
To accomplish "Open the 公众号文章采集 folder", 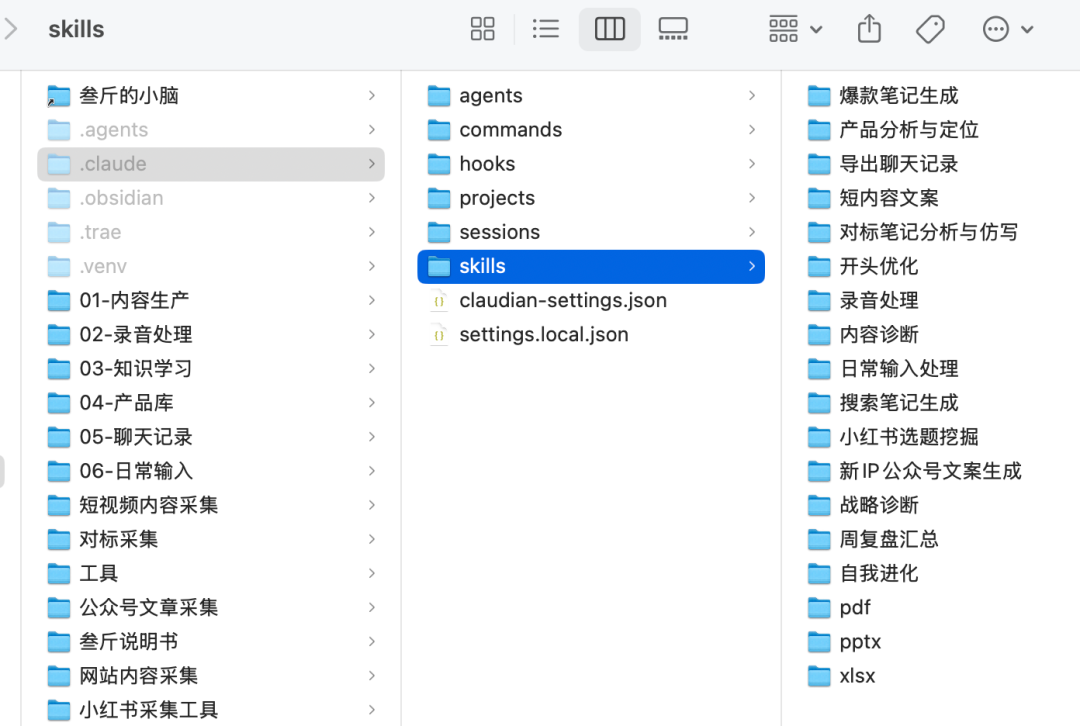I will pos(148,607).
